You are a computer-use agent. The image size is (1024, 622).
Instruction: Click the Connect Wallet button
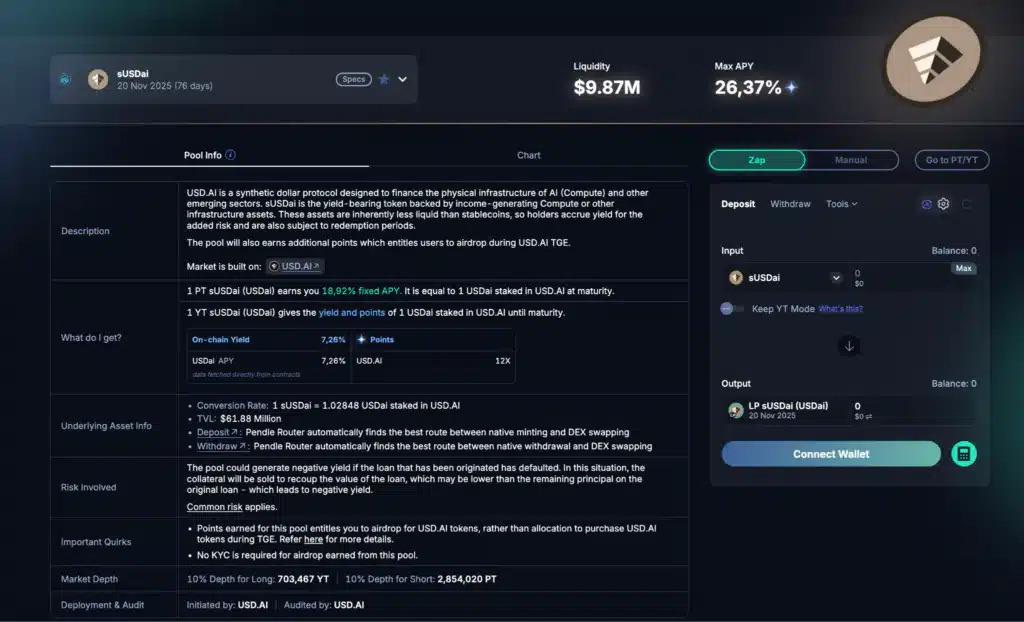click(x=830, y=453)
